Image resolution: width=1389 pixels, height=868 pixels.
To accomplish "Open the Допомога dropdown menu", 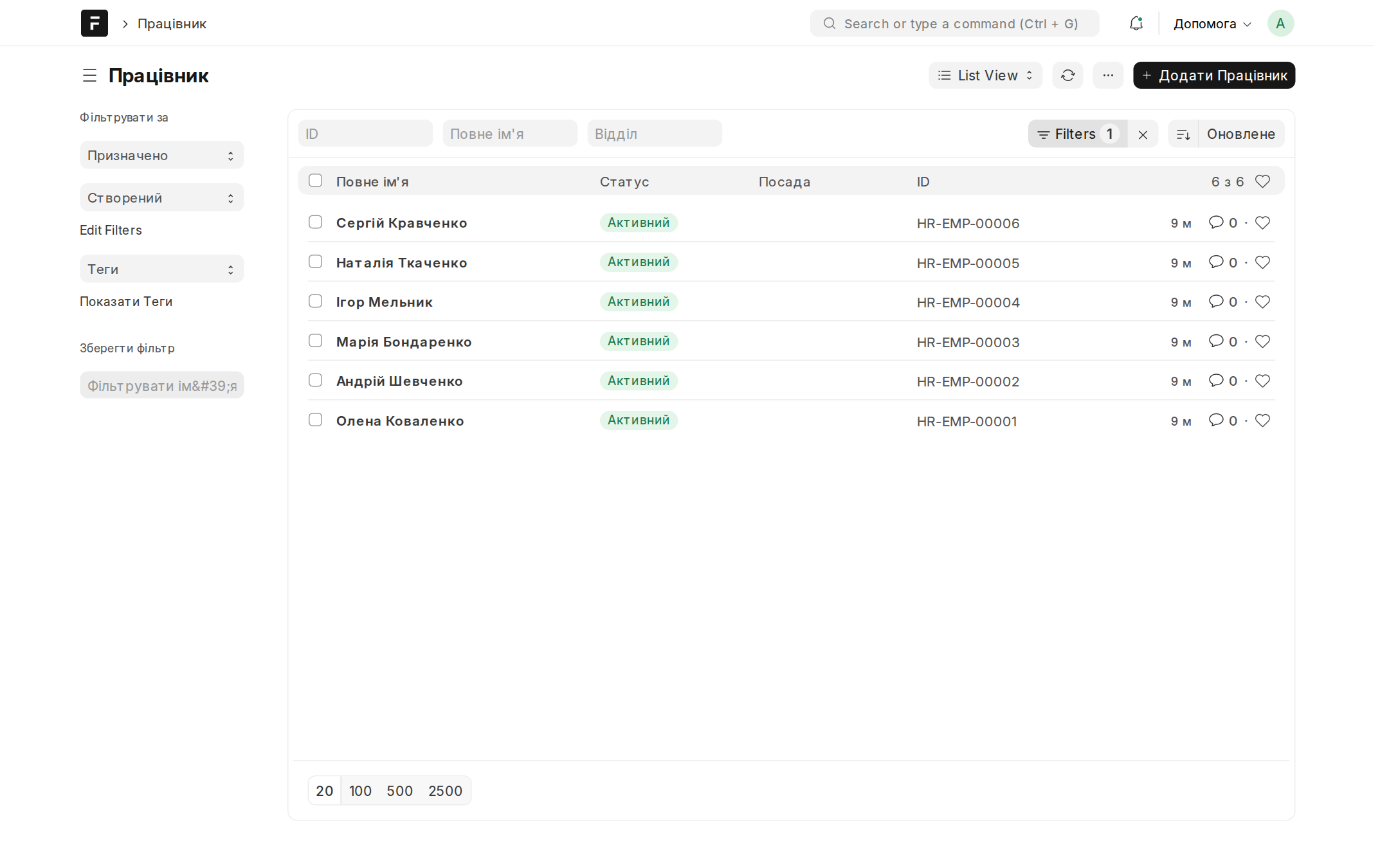I will pyautogui.click(x=1212, y=24).
